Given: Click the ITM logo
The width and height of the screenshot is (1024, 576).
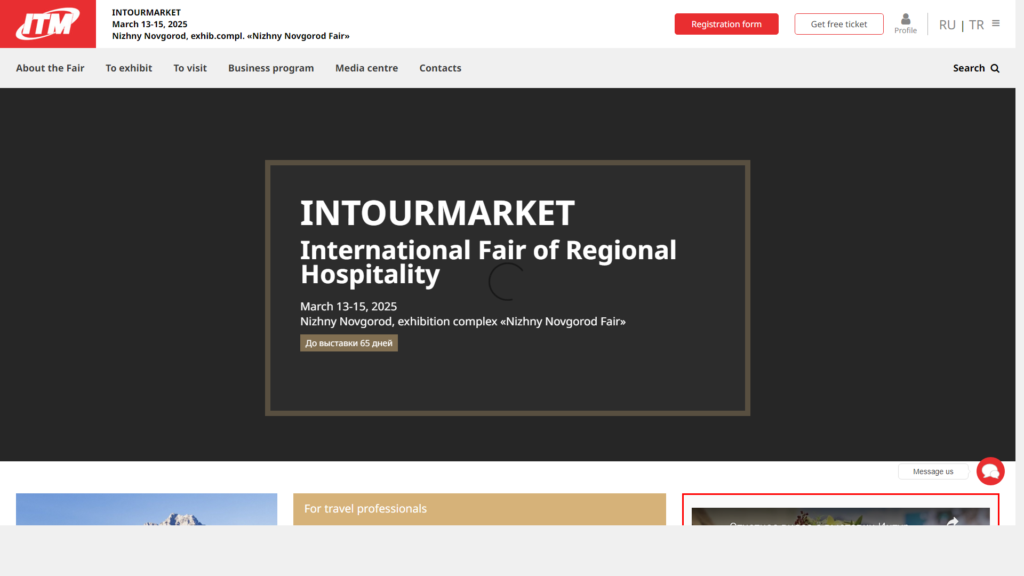Looking at the screenshot, I should coord(48,24).
